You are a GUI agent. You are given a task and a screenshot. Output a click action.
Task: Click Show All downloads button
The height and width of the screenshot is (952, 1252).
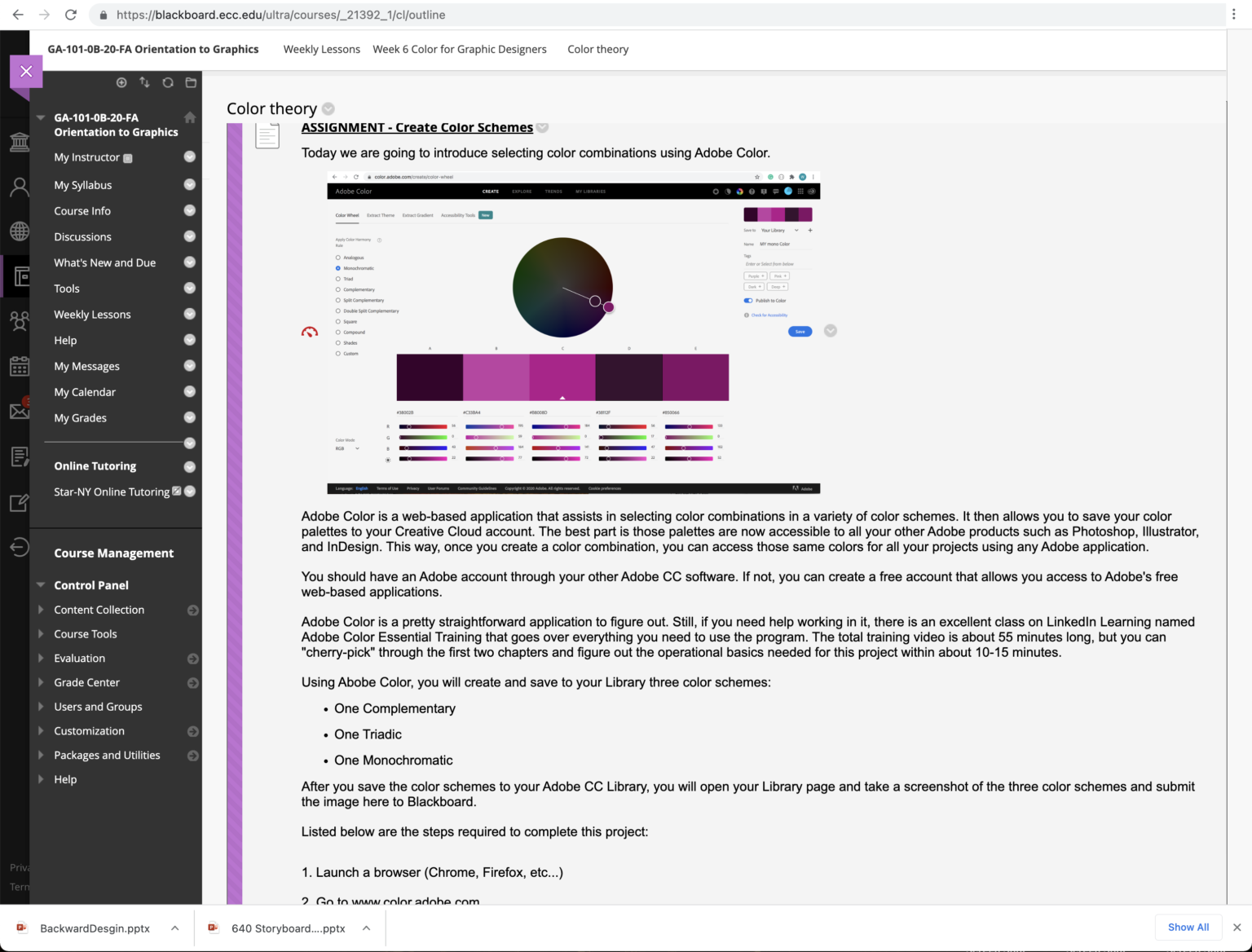(1188, 928)
